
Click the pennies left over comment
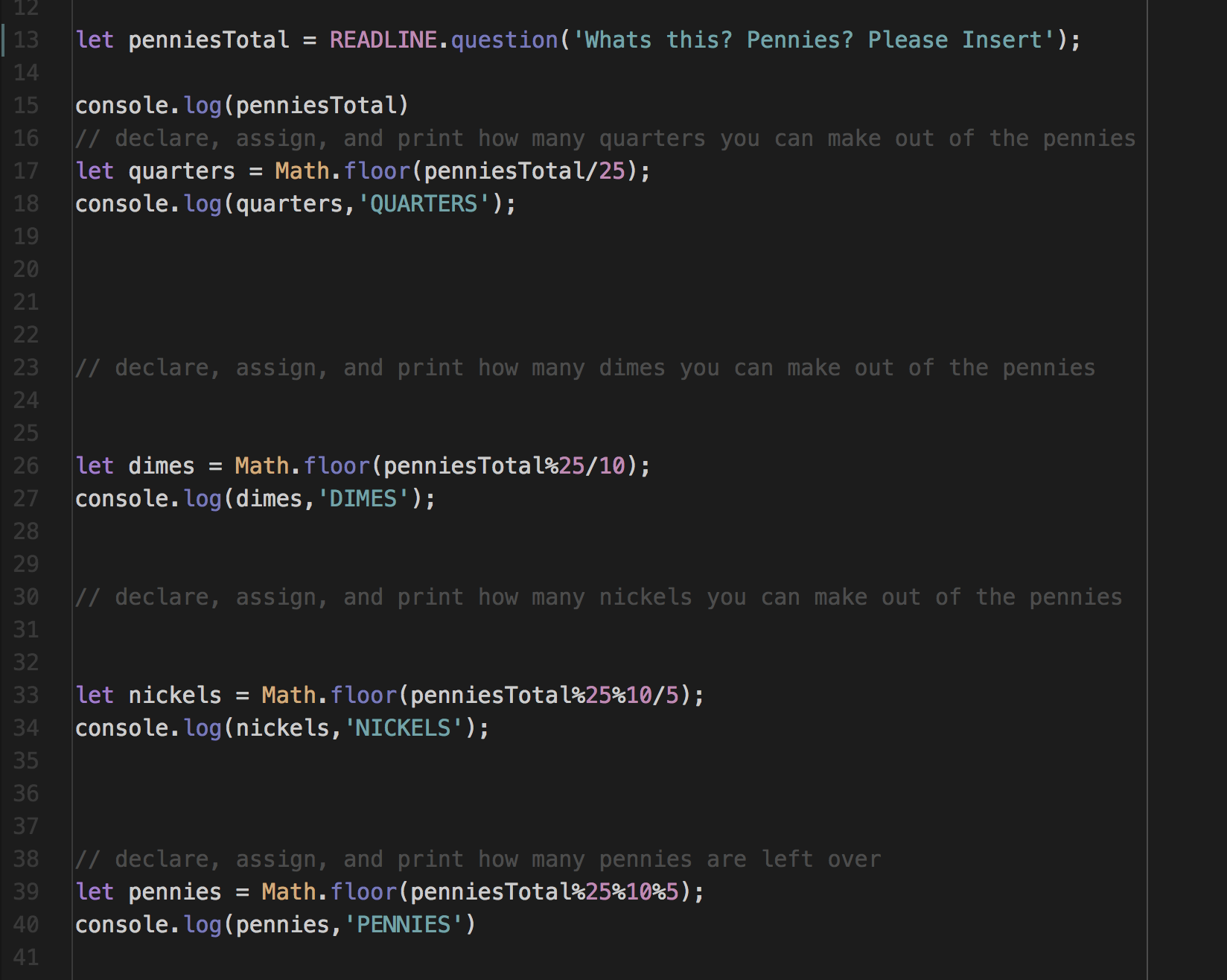[477, 859]
